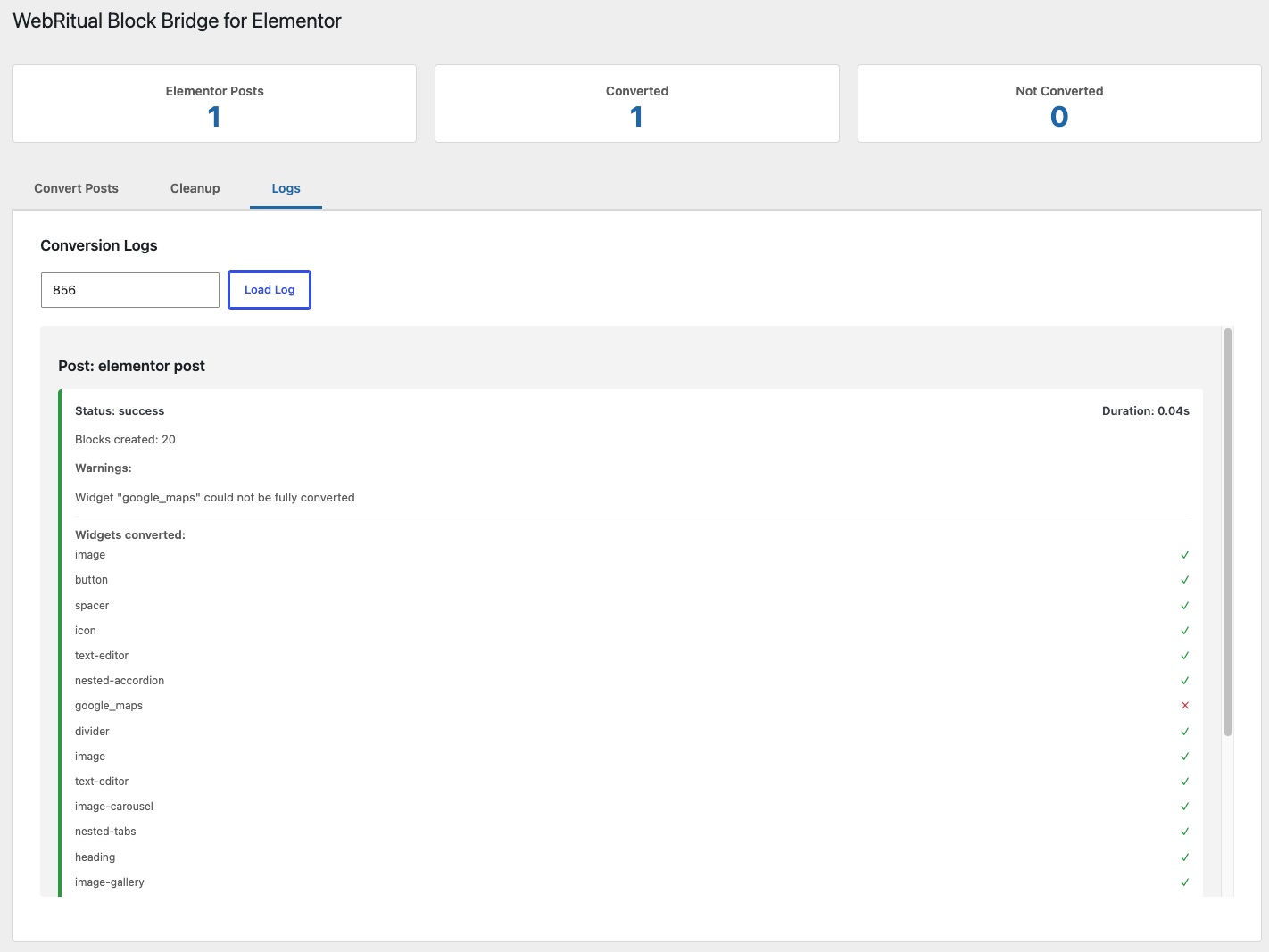Click the 'Duration: 0.04s' text
The height and width of the screenshot is (952, 1269).
coord(1146,411)
